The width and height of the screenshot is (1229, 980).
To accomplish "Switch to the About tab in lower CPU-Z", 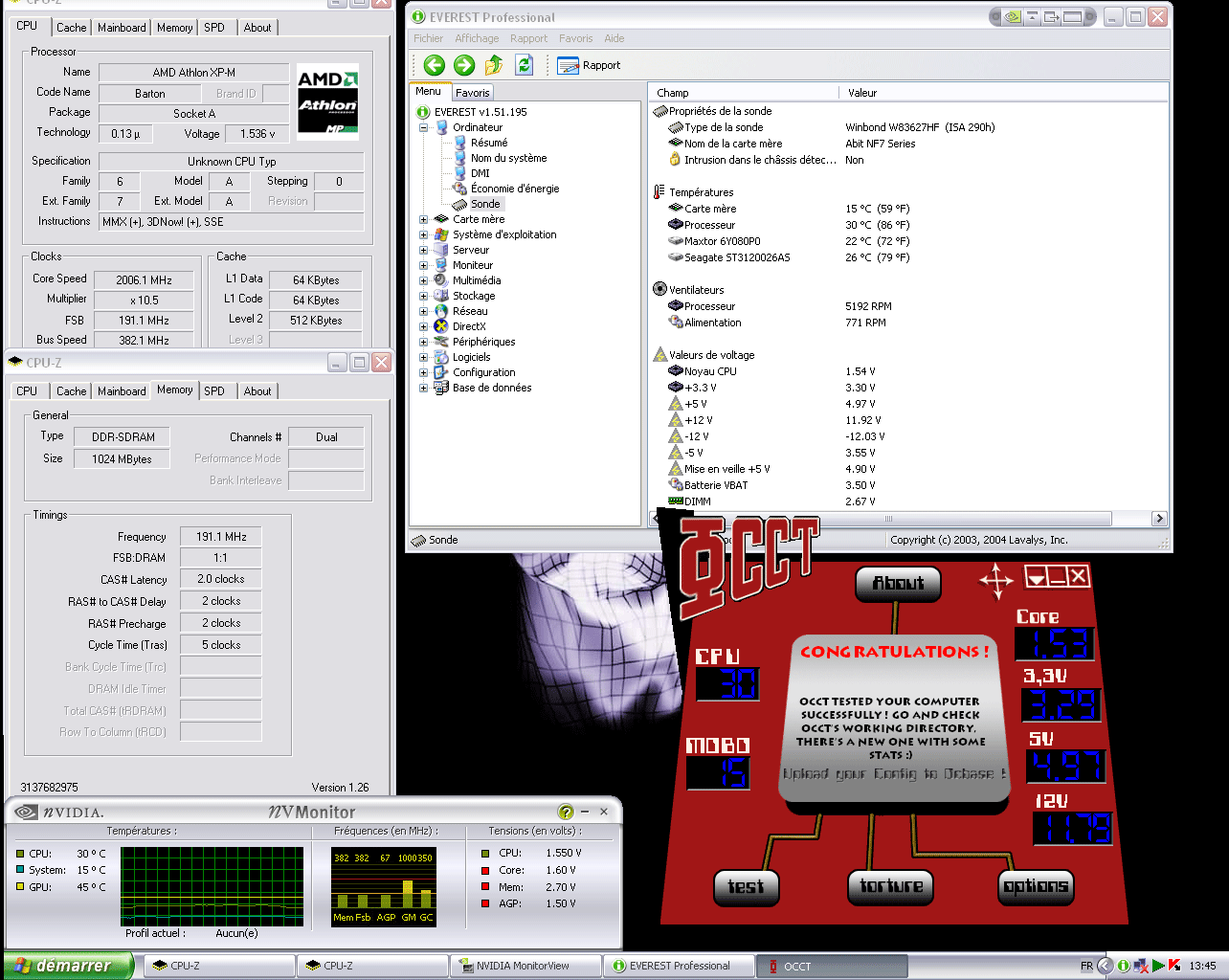I will [x=257, y=391].
